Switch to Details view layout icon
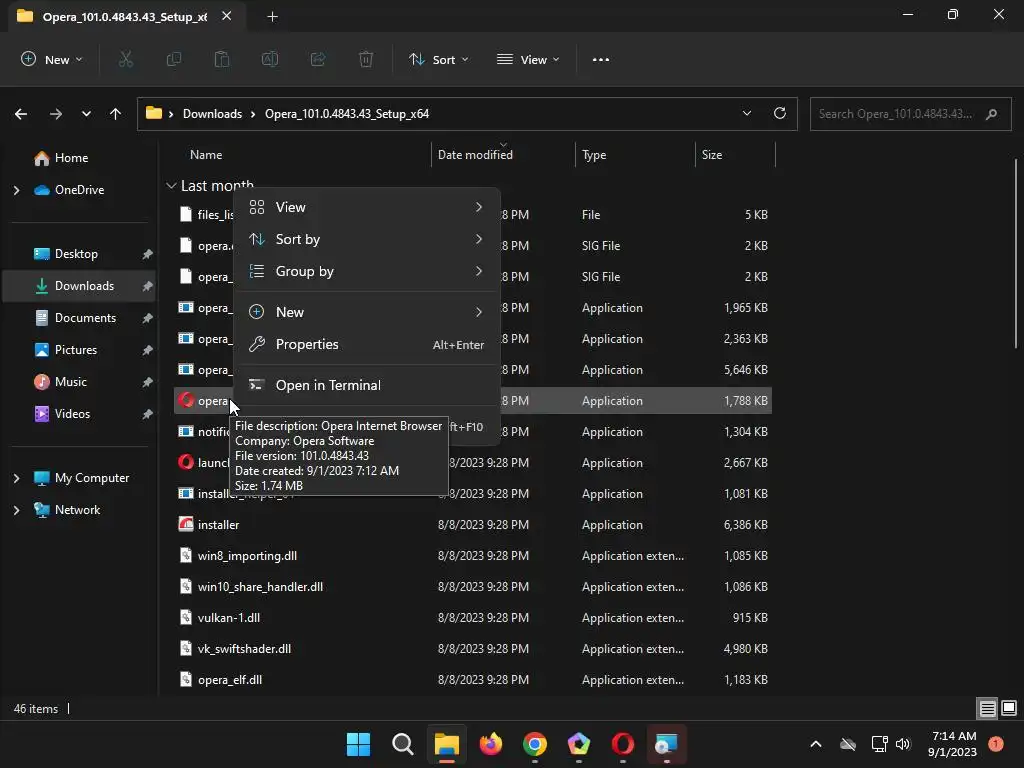 pyautogui.click(x=987, y=708)
